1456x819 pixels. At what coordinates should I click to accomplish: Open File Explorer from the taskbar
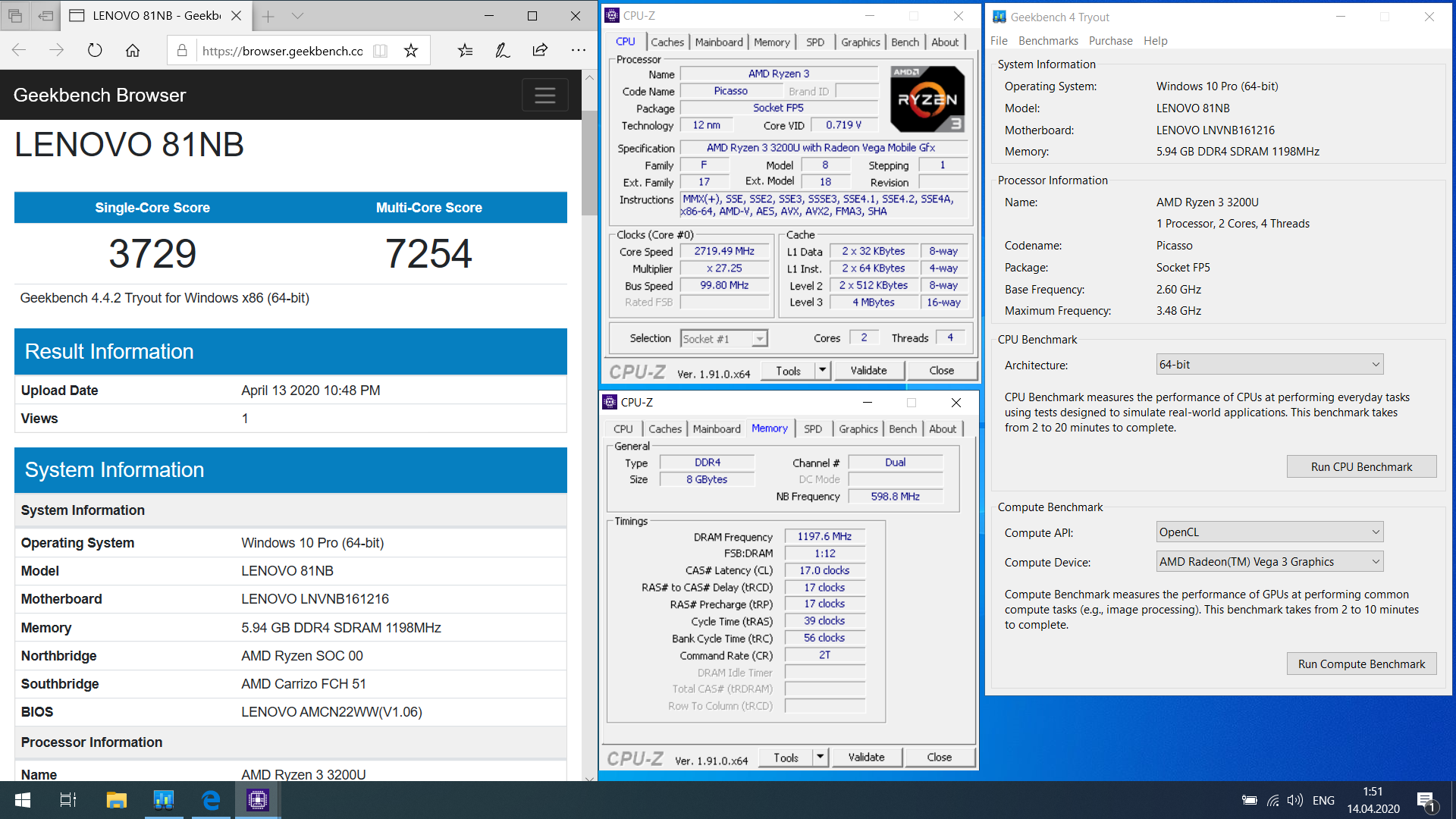(116, 800)
